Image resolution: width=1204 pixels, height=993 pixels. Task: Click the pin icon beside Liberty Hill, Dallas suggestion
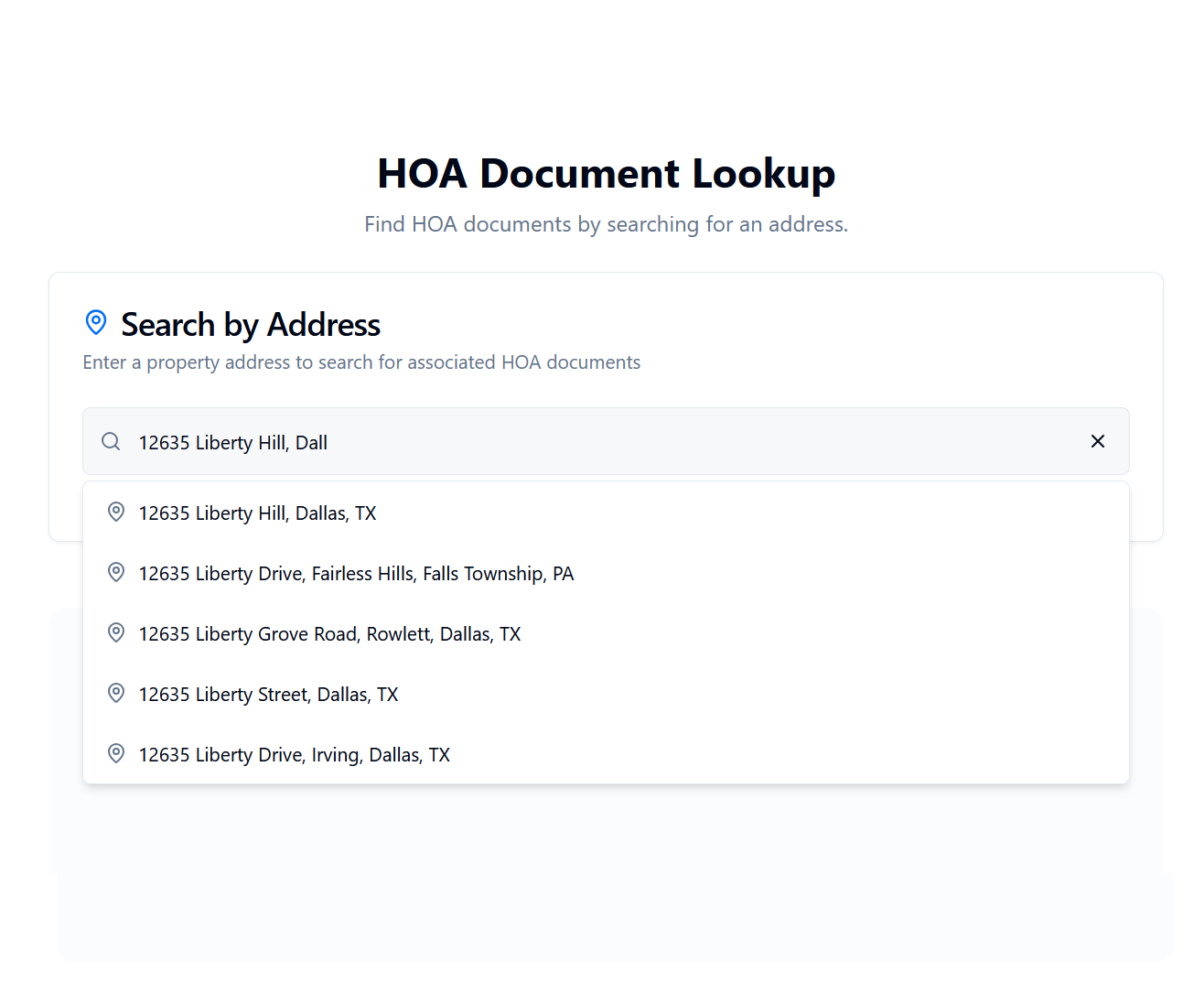tap(116, 512)
